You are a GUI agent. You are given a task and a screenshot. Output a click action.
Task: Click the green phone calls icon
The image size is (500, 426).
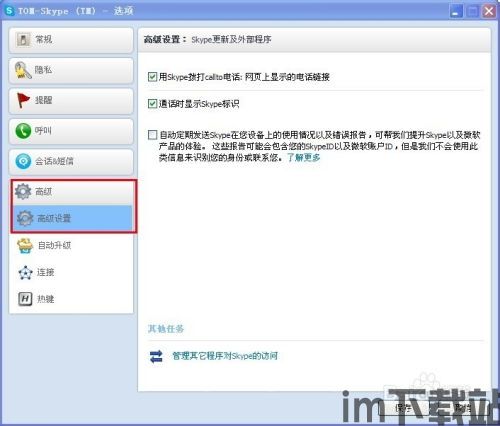click(23, 131)
